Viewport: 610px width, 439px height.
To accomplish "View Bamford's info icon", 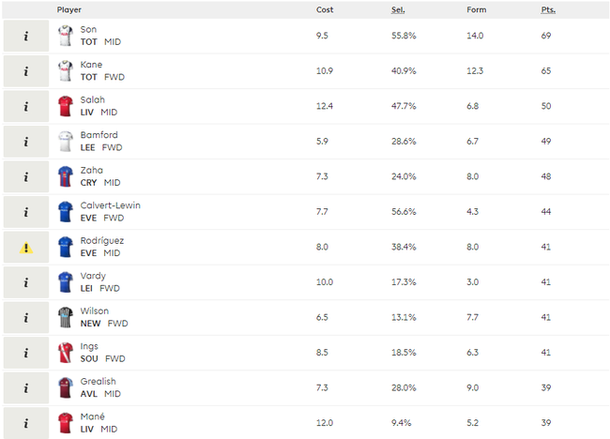I will tap(26, 142).
